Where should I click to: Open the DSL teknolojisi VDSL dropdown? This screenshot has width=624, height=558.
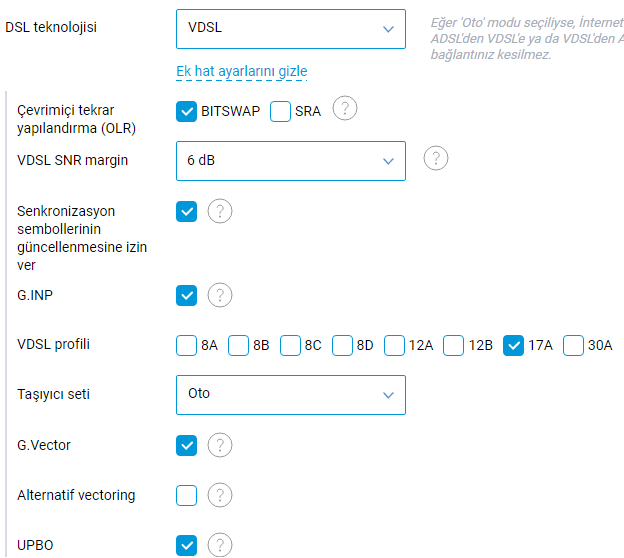(291, 29)
